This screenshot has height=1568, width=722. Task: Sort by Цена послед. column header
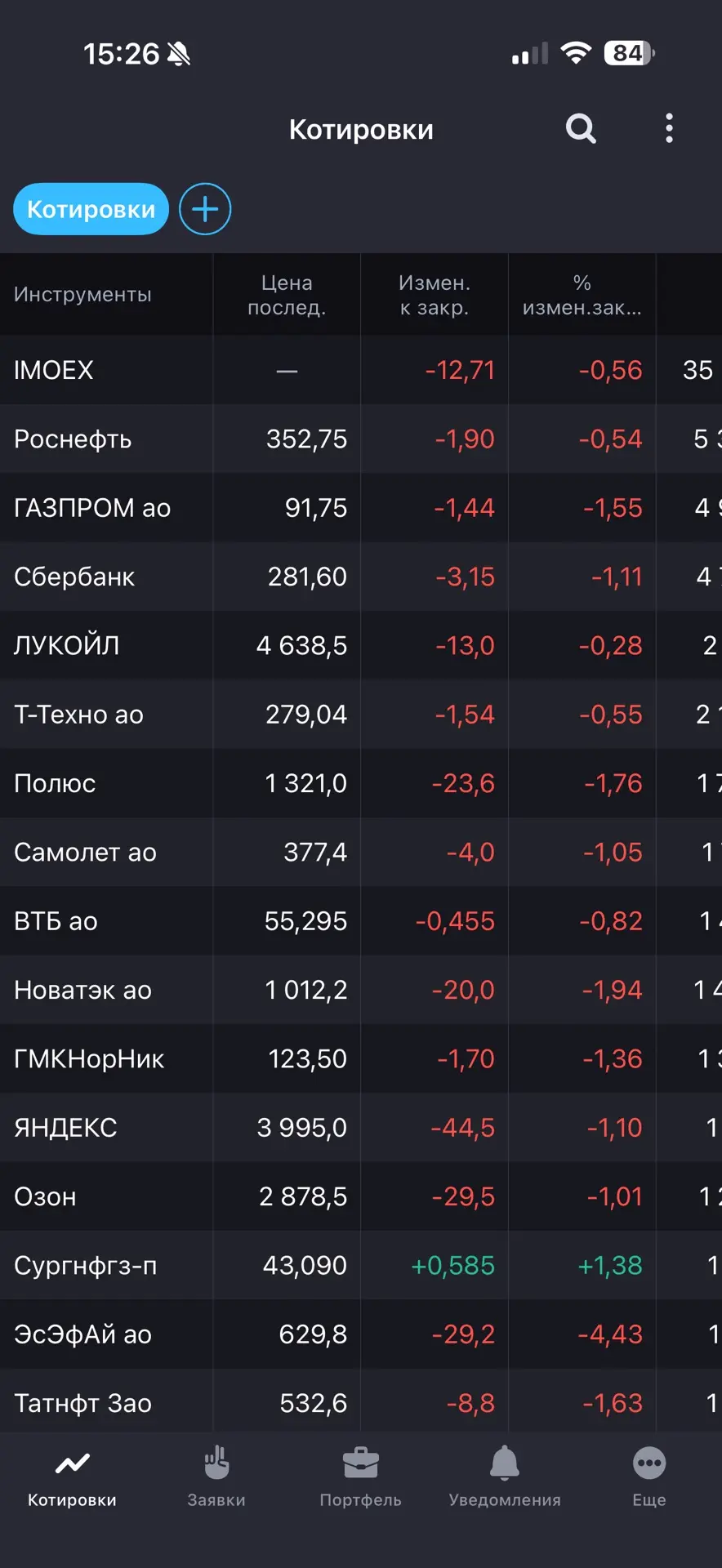point(287,295)
